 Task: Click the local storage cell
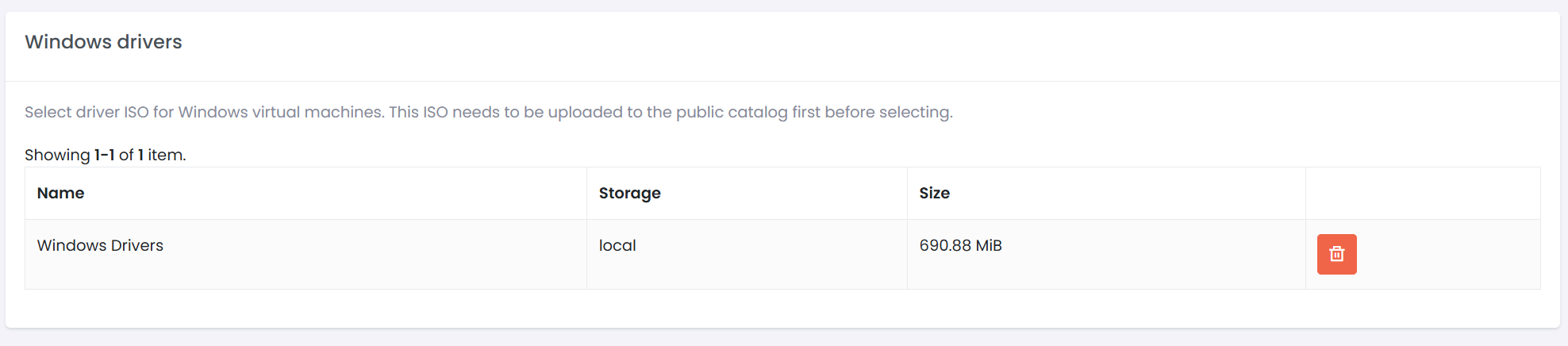[x=747, y=254]
